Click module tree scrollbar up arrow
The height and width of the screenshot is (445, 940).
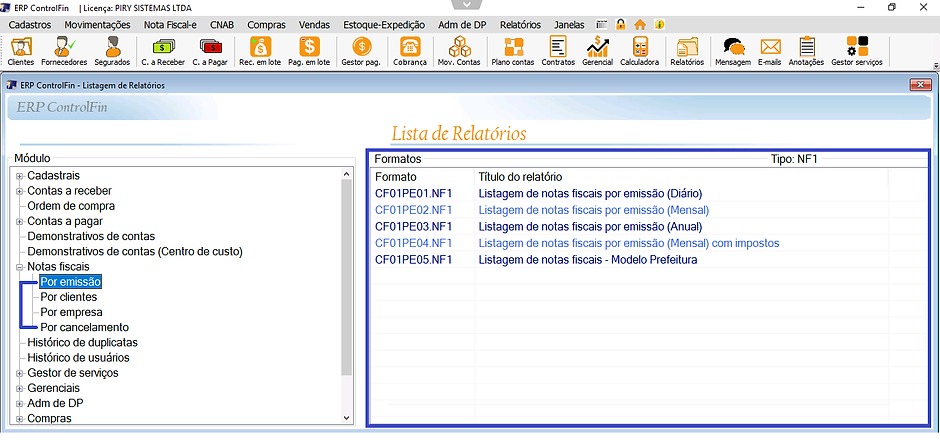click(347, 174)
